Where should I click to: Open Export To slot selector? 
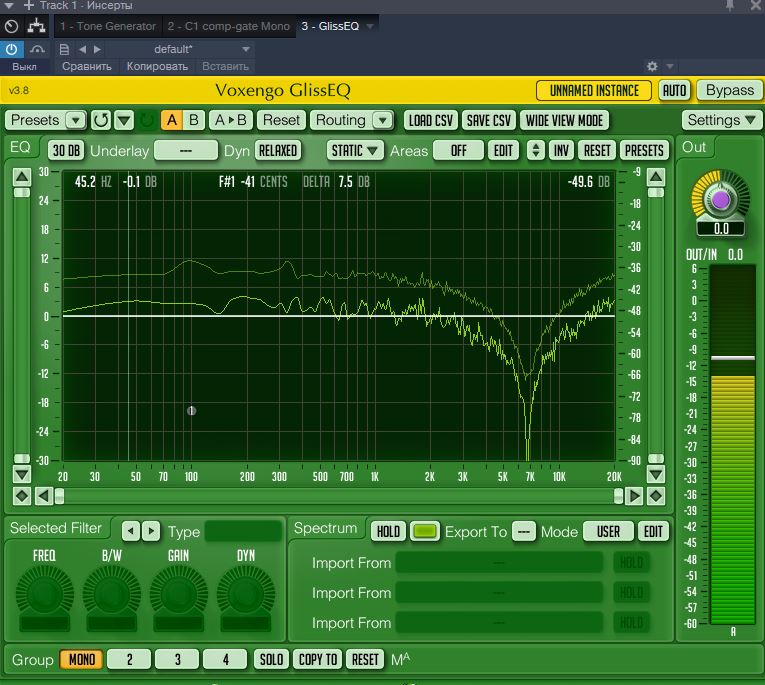pos(523,531)
